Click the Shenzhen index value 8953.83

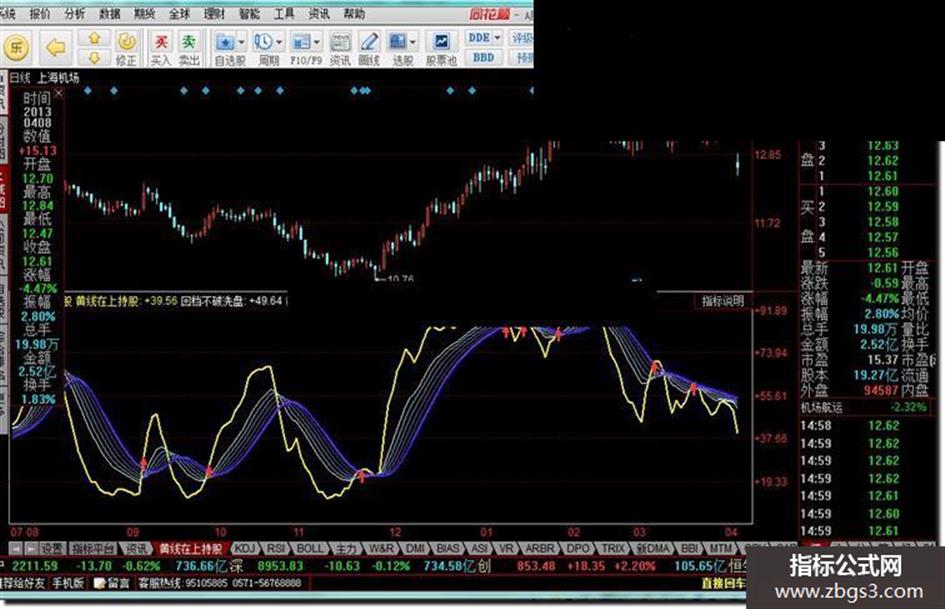280,566
